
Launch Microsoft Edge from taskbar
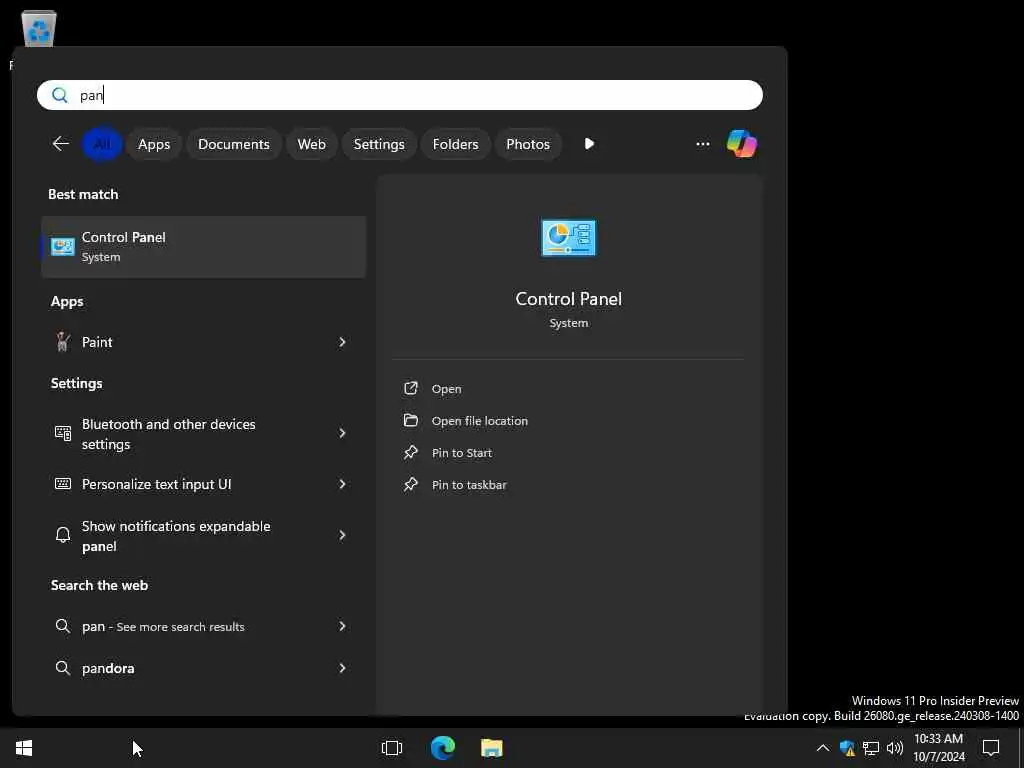(443, 748)
